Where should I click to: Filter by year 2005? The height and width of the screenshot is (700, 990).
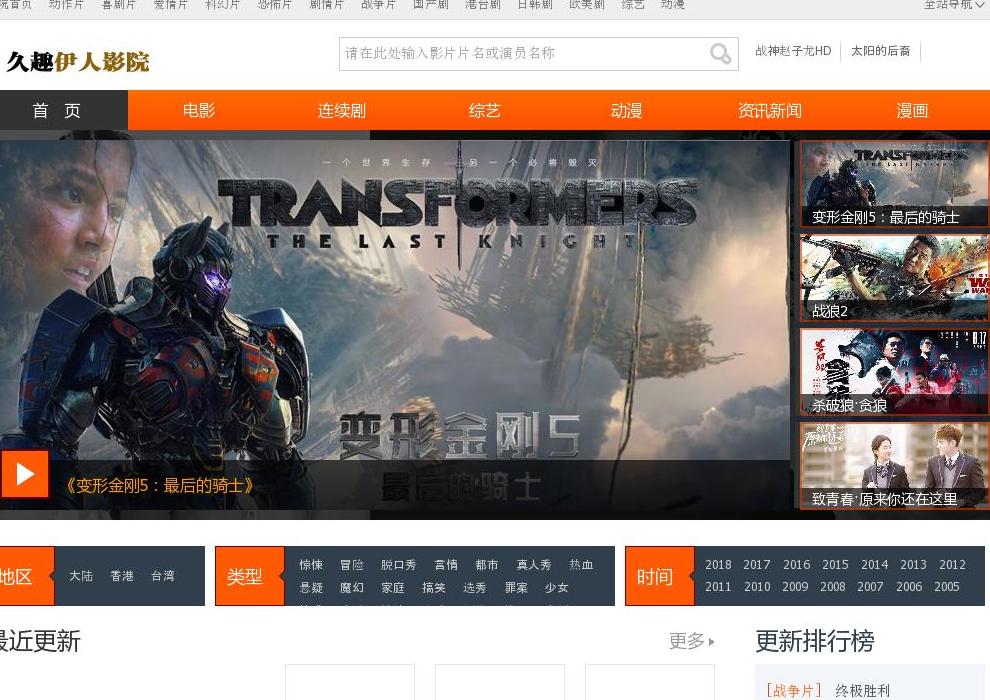pos(947,586)
